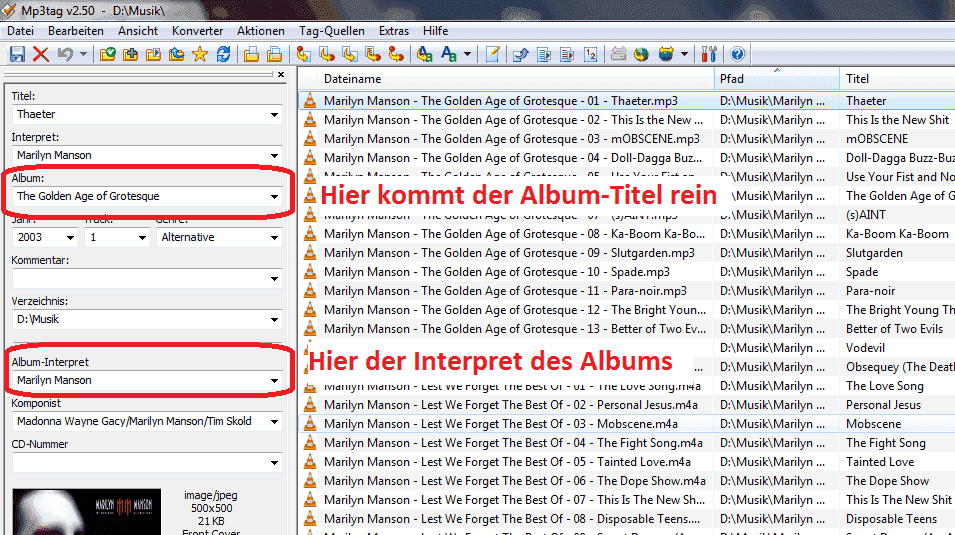Click the Text file to Tag converter icon
Image resolution: width=955 pixels, height=535 pixels.
(373, 54)
